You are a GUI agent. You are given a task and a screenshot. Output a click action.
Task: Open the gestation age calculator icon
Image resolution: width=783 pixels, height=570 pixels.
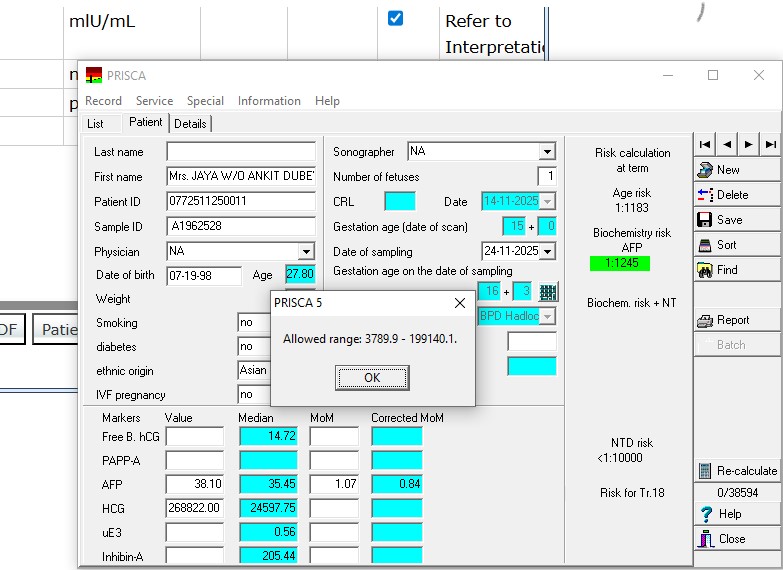tap(548, 292)
